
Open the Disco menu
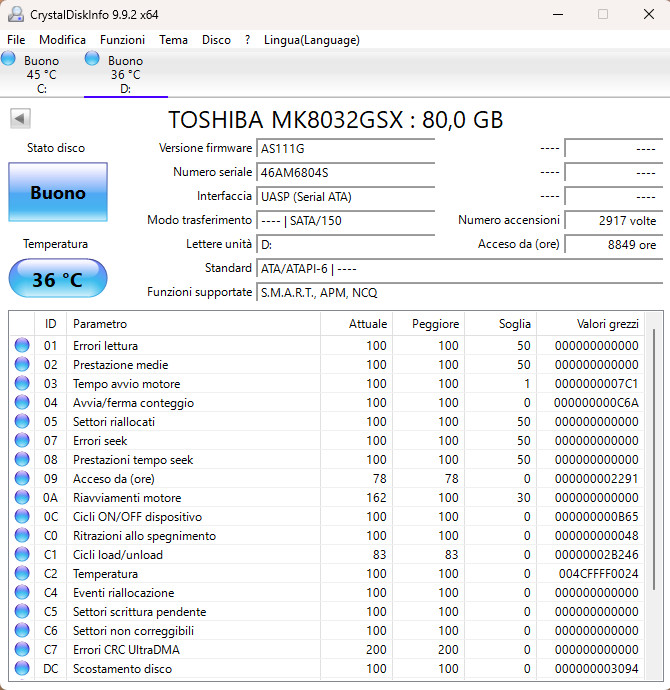[x=216, y=40]
